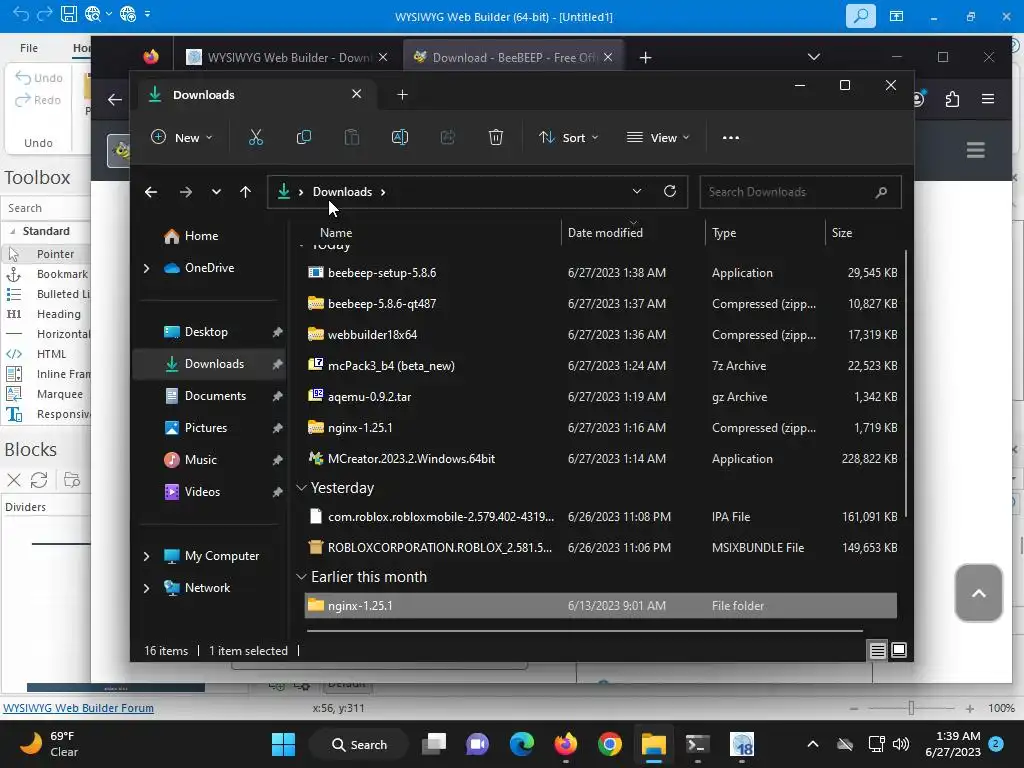The height and width of the screenshot is (768, 1024).
Task: Click the scroll-to-top arrow button on webpage
Action: tap(978, 593)
